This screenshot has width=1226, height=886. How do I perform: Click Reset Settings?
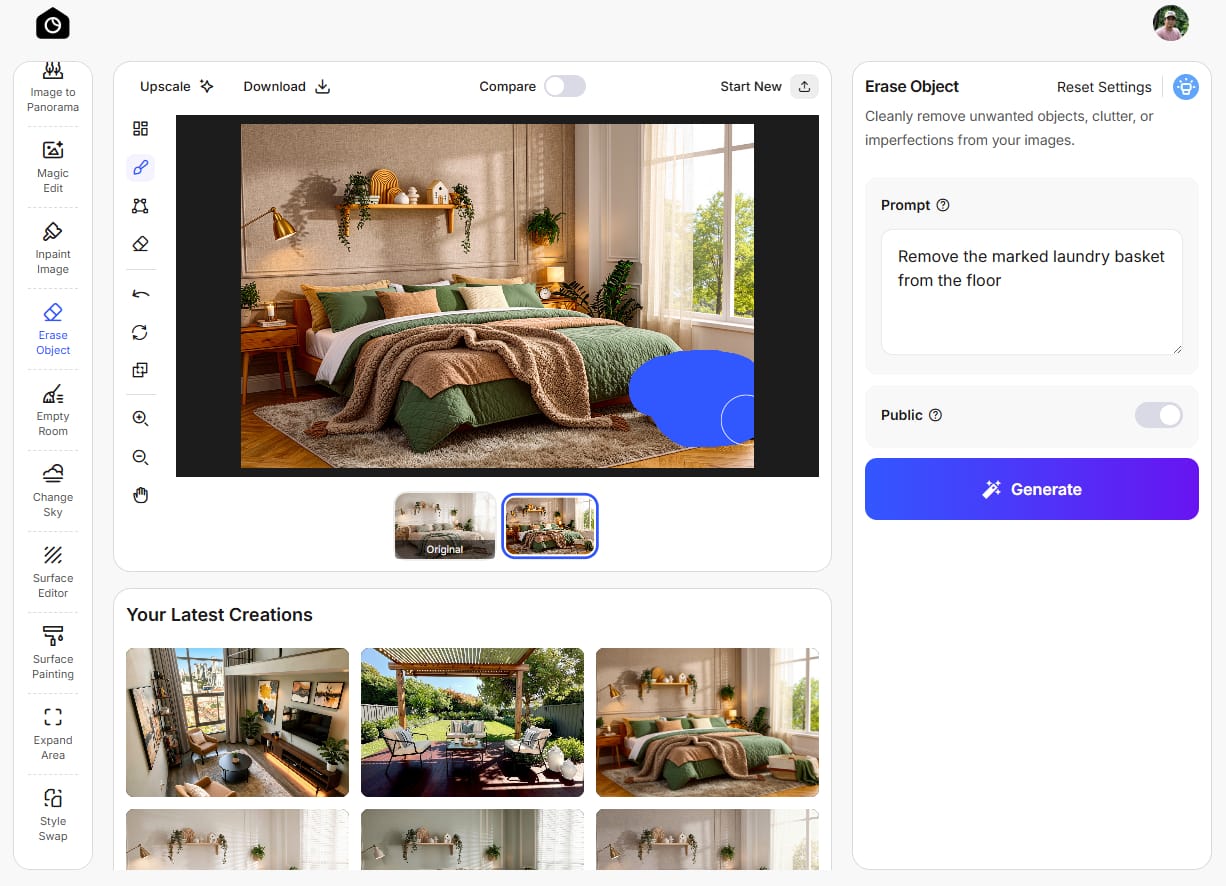click(x=1104, y=87)
